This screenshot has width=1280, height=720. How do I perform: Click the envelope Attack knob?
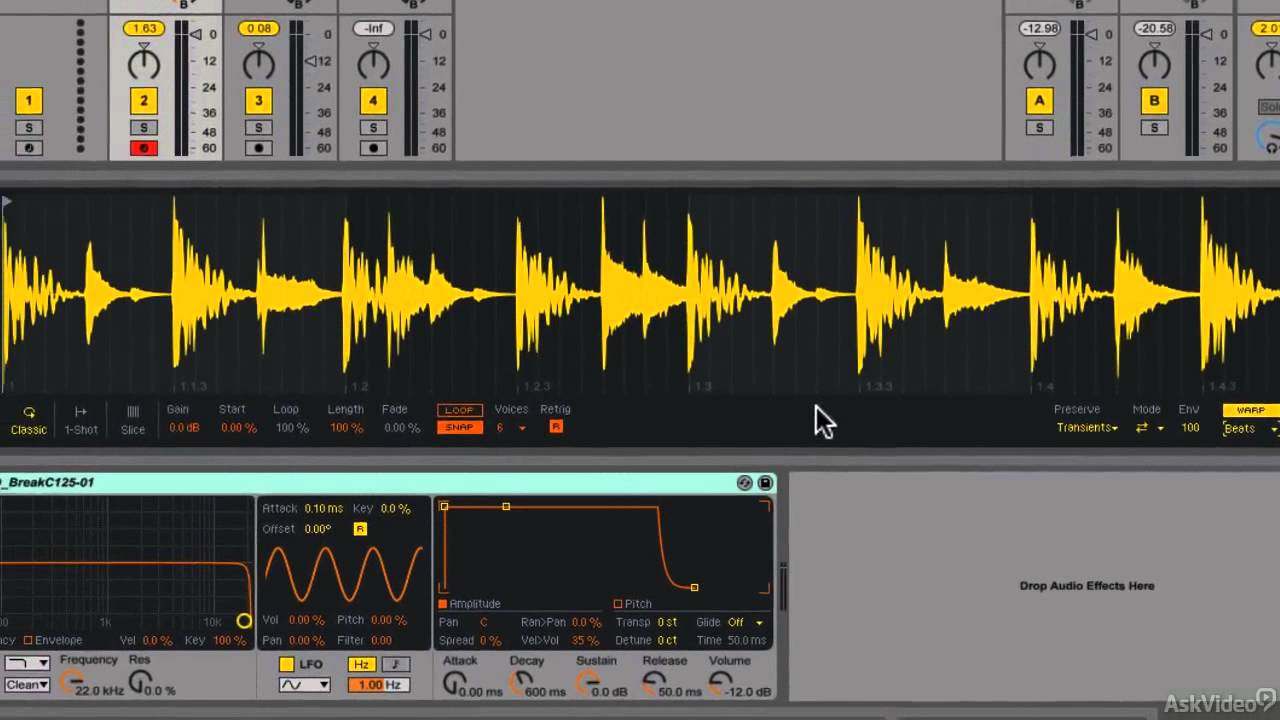coord(455,682)
